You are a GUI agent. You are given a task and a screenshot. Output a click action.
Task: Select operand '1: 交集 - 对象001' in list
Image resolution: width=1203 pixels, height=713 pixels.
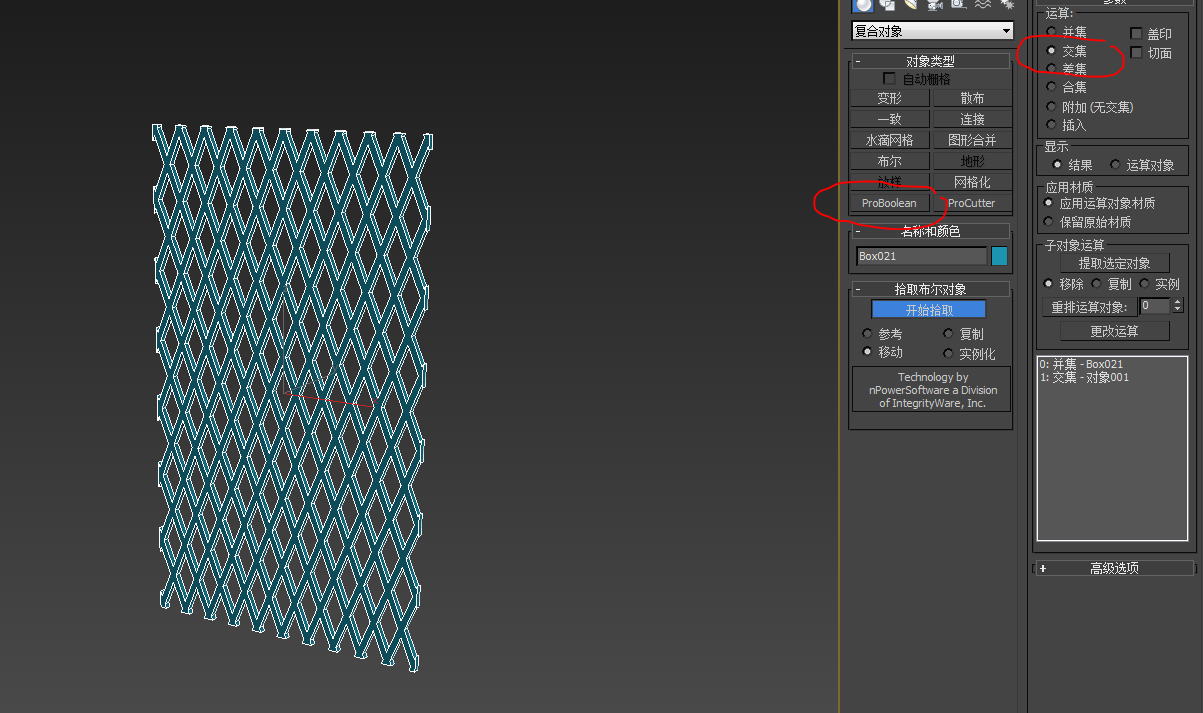click(1084, 378)
